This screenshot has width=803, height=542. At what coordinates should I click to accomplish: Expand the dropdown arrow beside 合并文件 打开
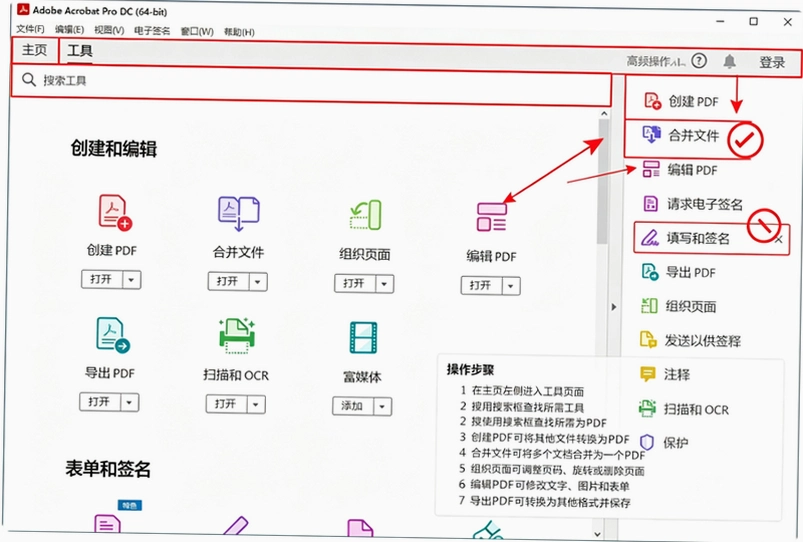pyautogui.click(x=258, y=282)
